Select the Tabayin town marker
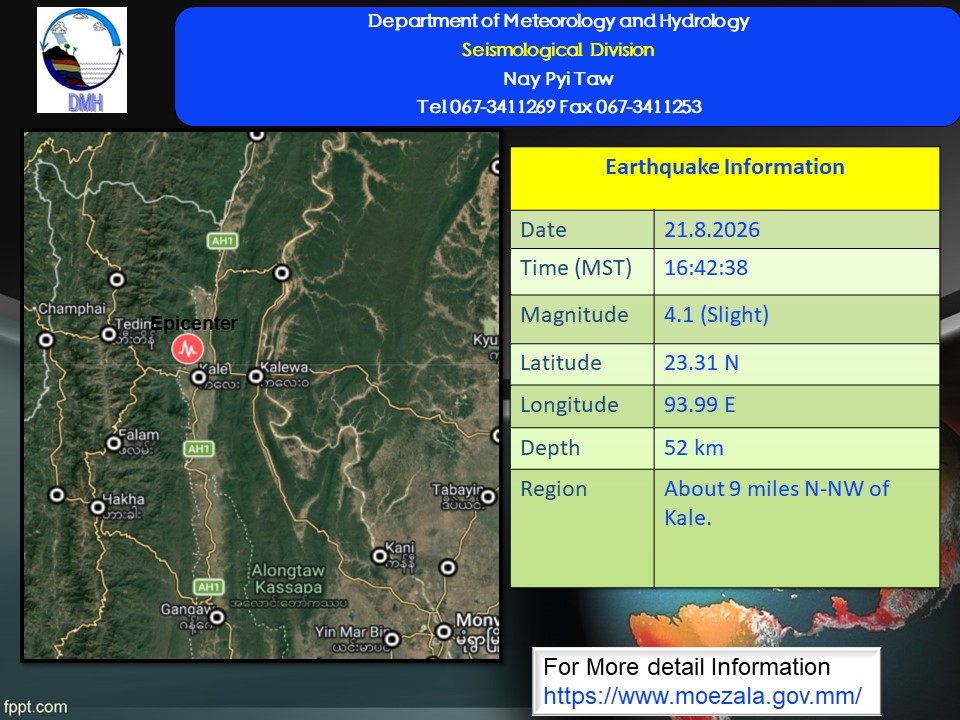Image resolution: width=960 pixels, height=720 pixels. (488, 497)
